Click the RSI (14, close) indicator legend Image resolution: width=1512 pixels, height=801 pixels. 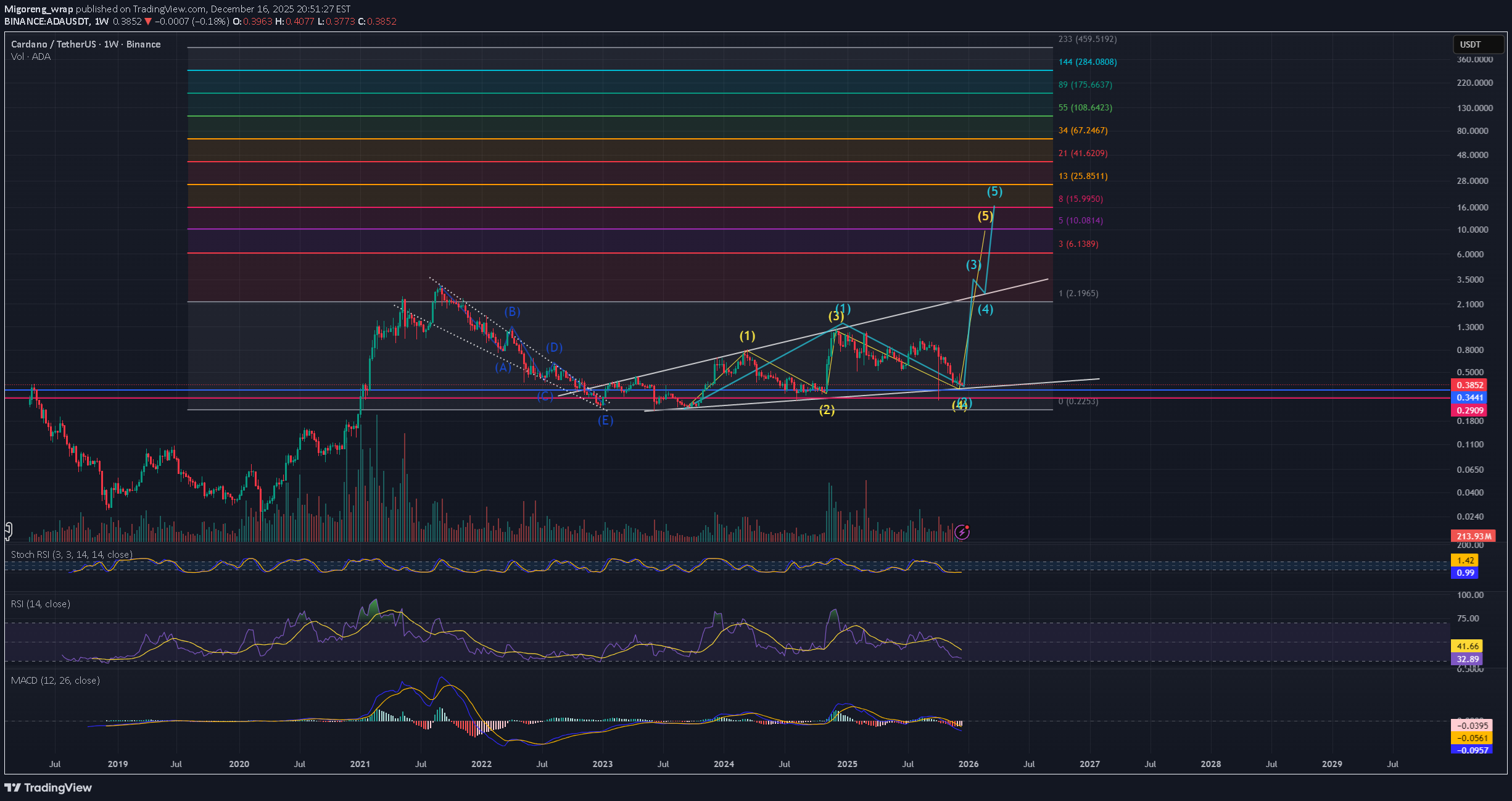[41, 604]
